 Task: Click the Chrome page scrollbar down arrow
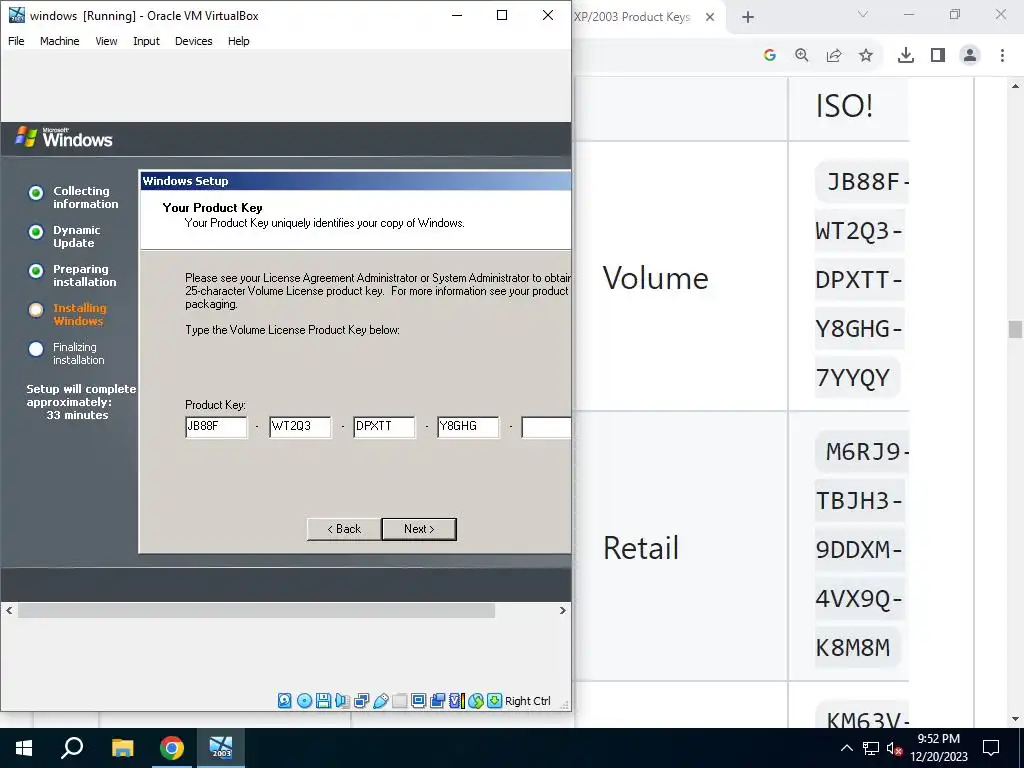(1015, 720)
